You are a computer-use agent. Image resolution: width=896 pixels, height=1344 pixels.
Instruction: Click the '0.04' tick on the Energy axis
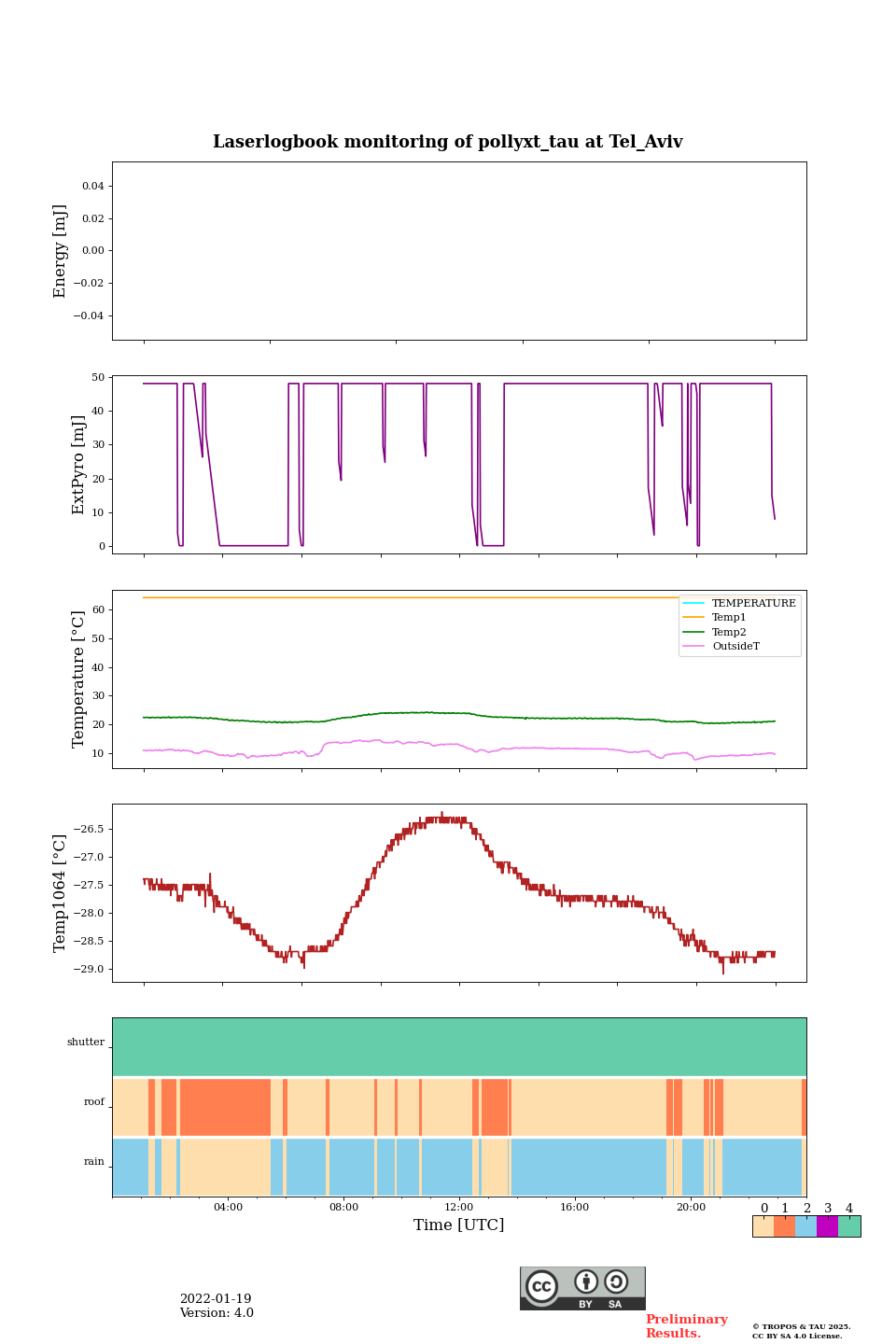coord(92,187)
